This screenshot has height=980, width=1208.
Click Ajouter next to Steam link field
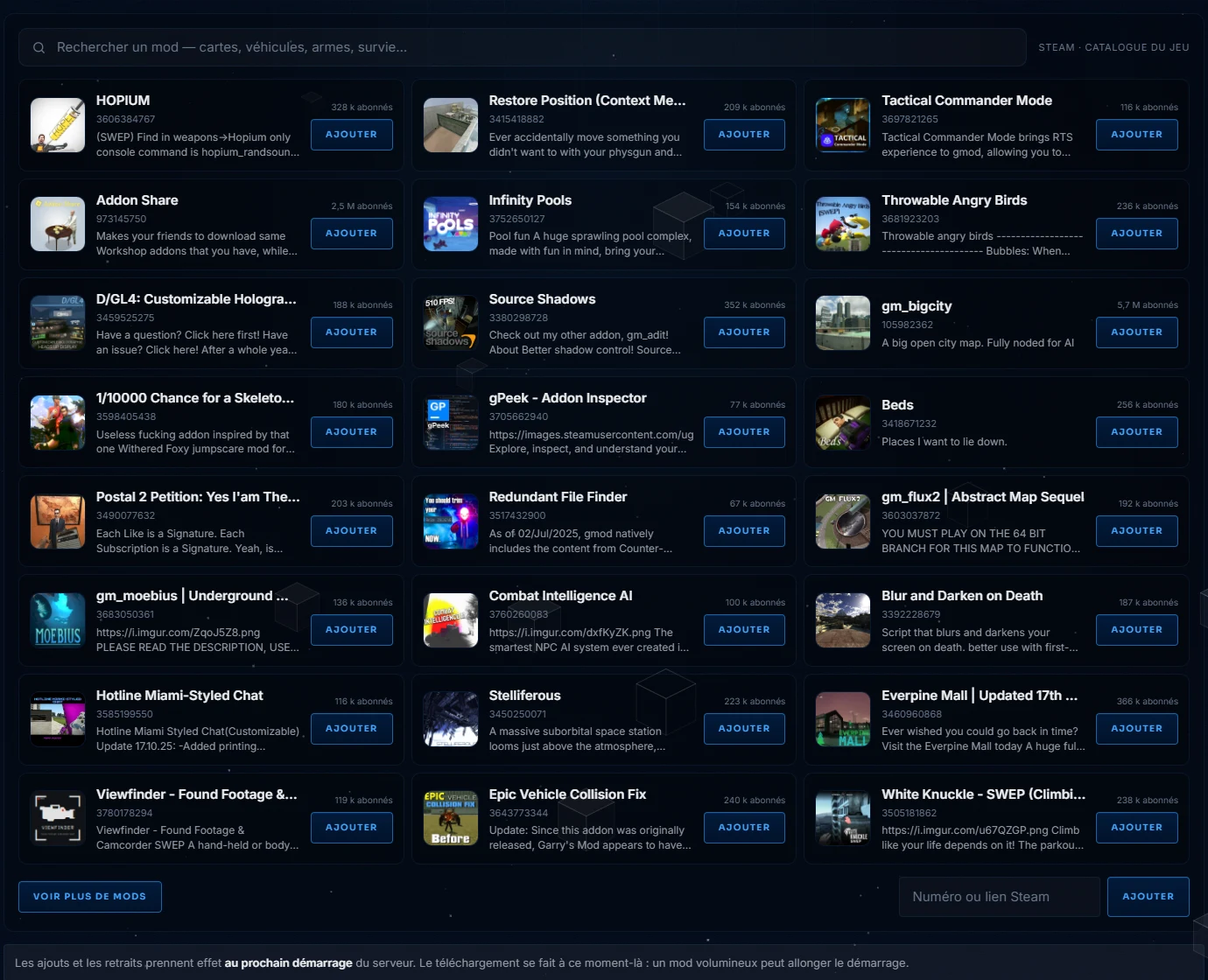tap(1148, 897)
